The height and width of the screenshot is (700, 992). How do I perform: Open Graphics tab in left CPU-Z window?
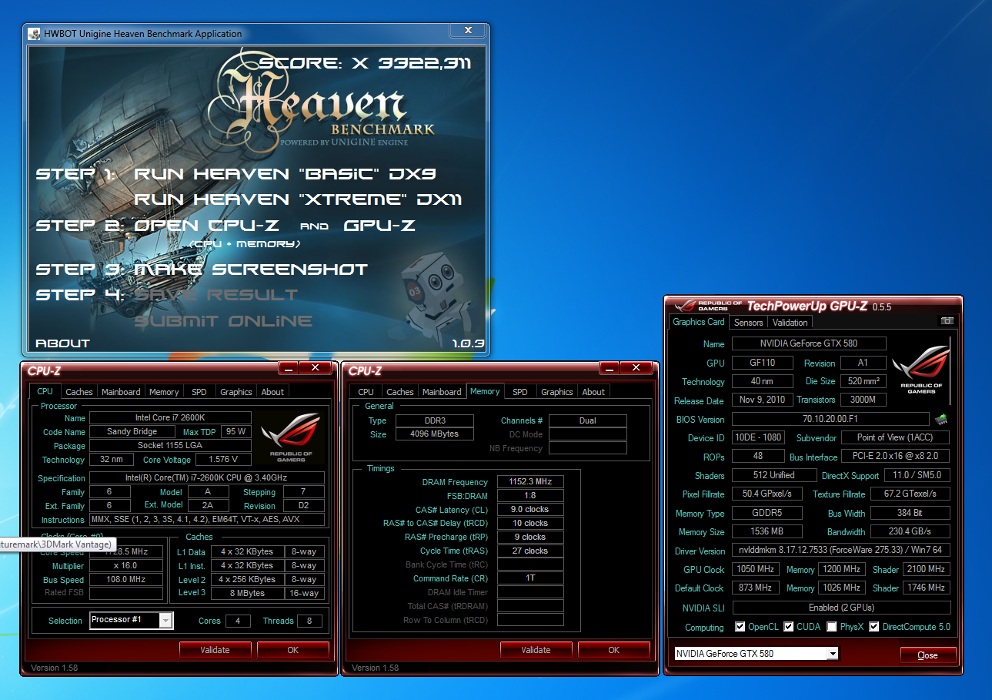(x=236, y=392)
